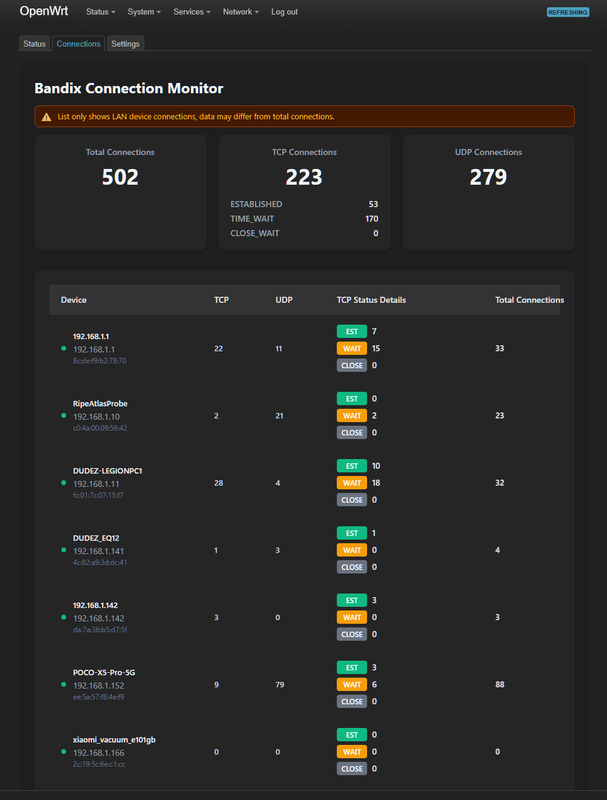607x800 pixels.
Task: Click the CLOSE badge for 192.168.1.142
Action: pyautogui.click(x=352, y=634)
